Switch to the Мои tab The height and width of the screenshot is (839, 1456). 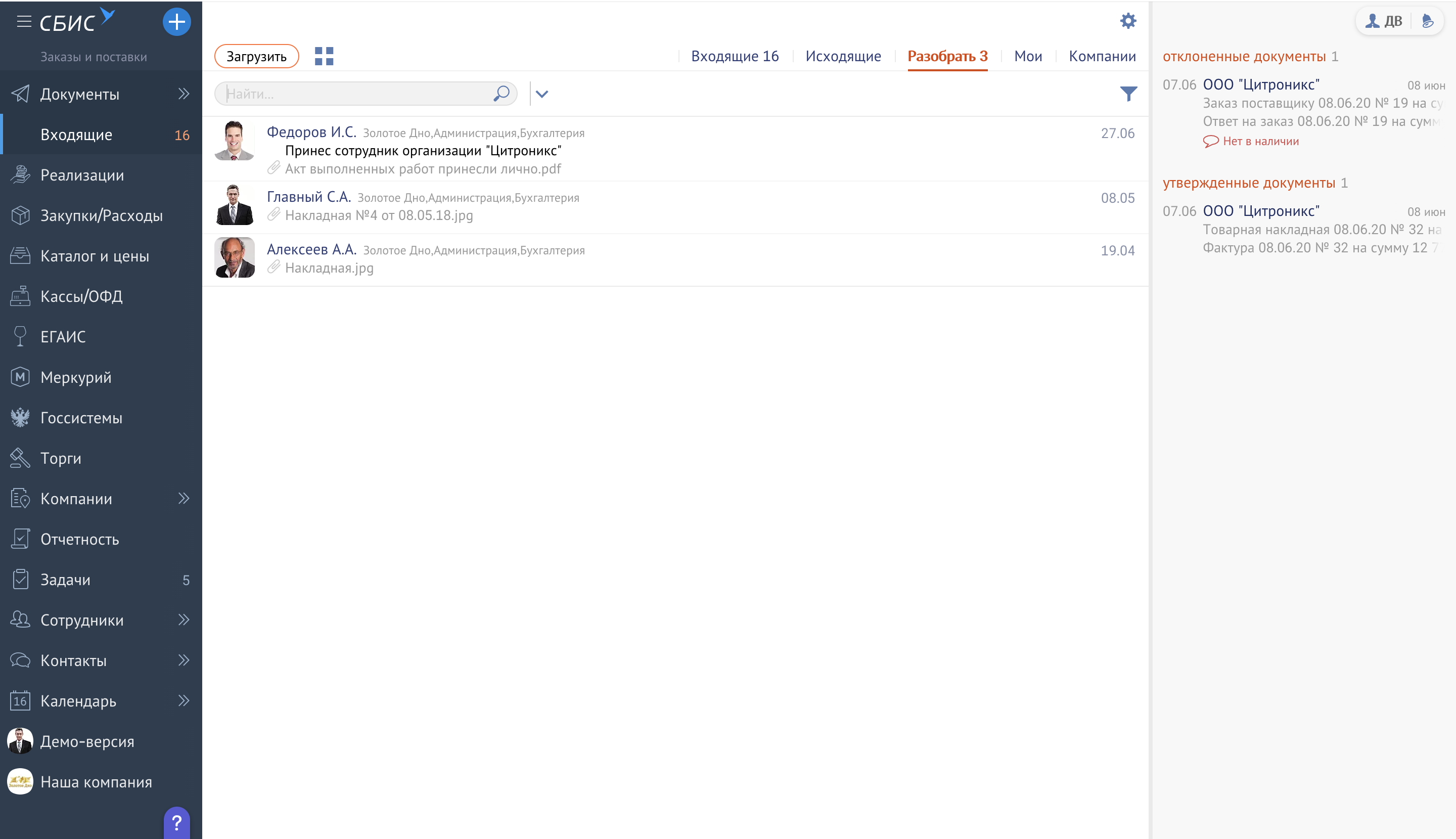coord(1028,56)
